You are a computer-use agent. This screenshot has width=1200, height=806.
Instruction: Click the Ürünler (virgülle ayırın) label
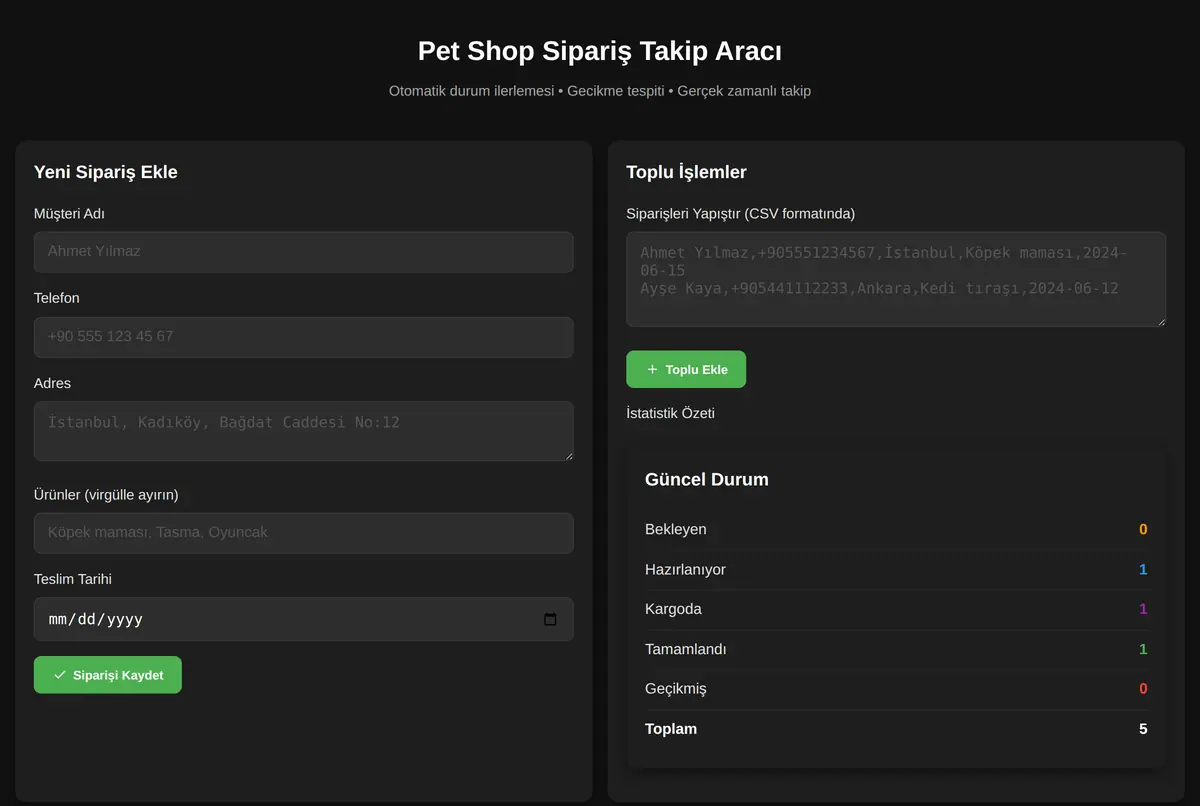(106, 494)
